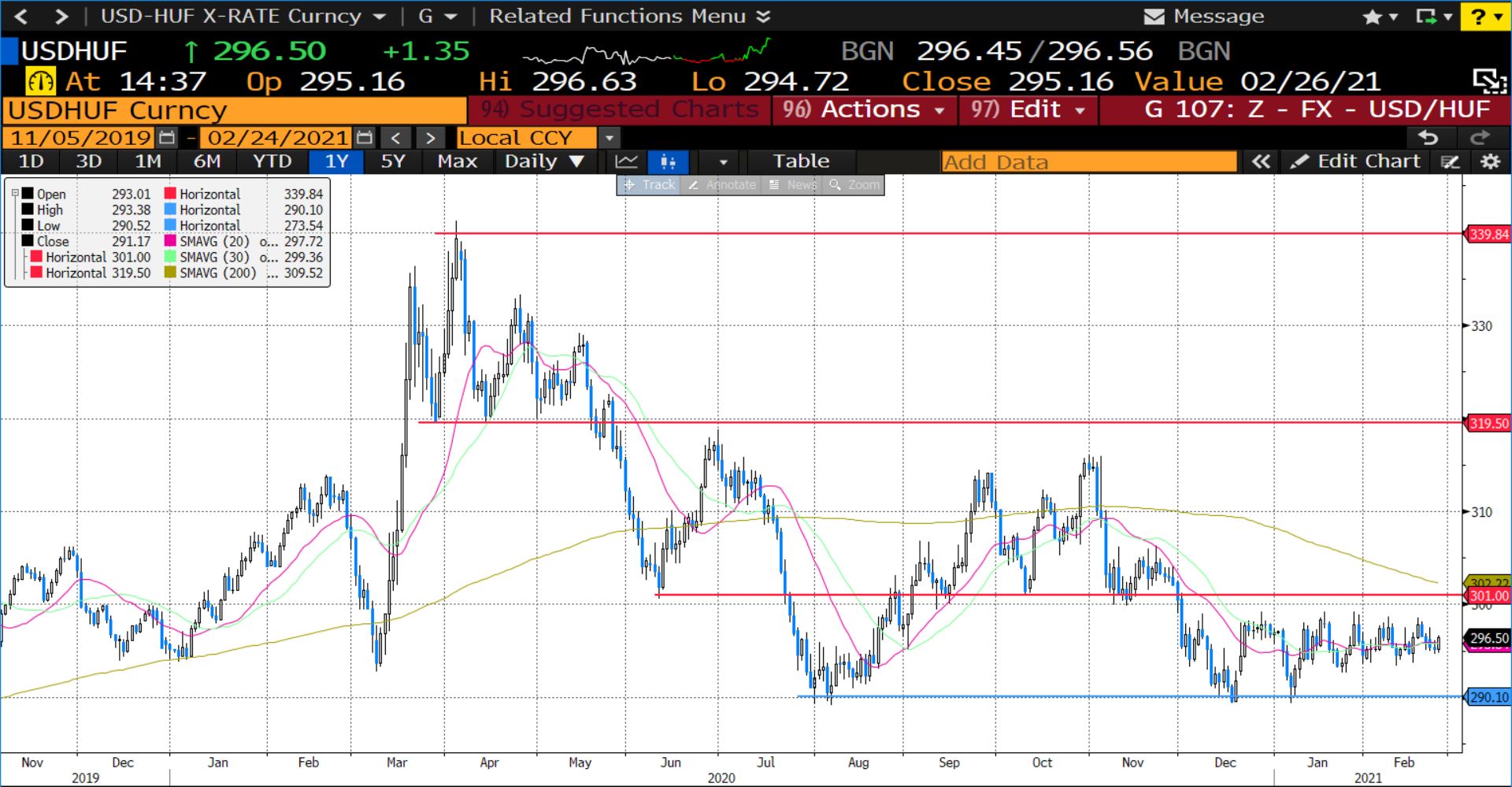The width and height of the screenshot is (1512, 787).
Task: Open the Local CCY currency dropdown
Action: tap(609, 138)
